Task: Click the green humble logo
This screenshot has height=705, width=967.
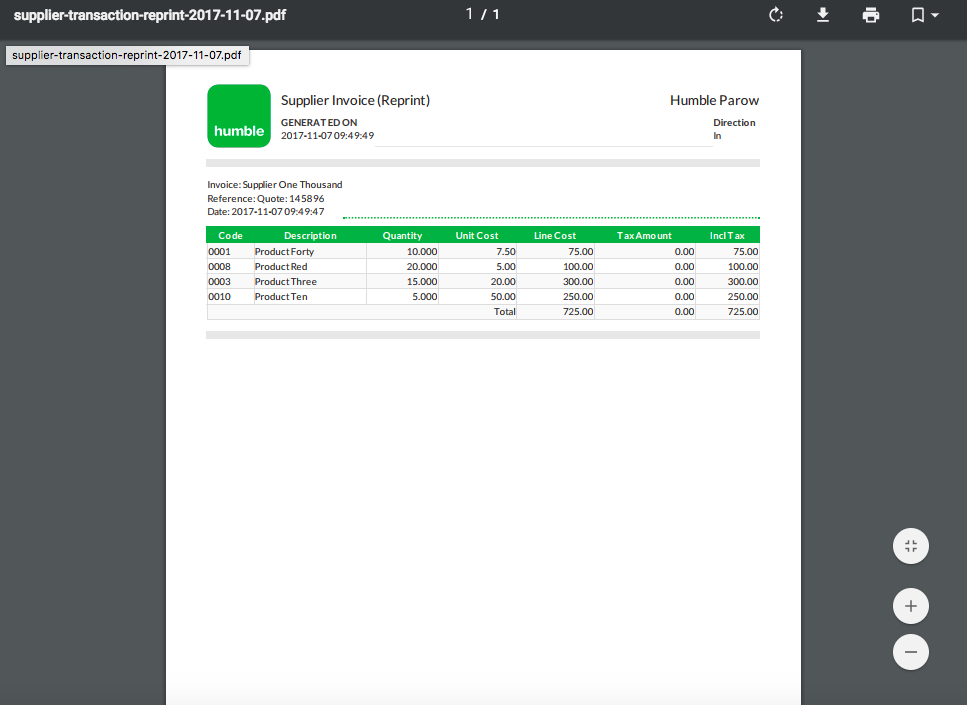Action: pyautogui.click(x=239, y=116)
